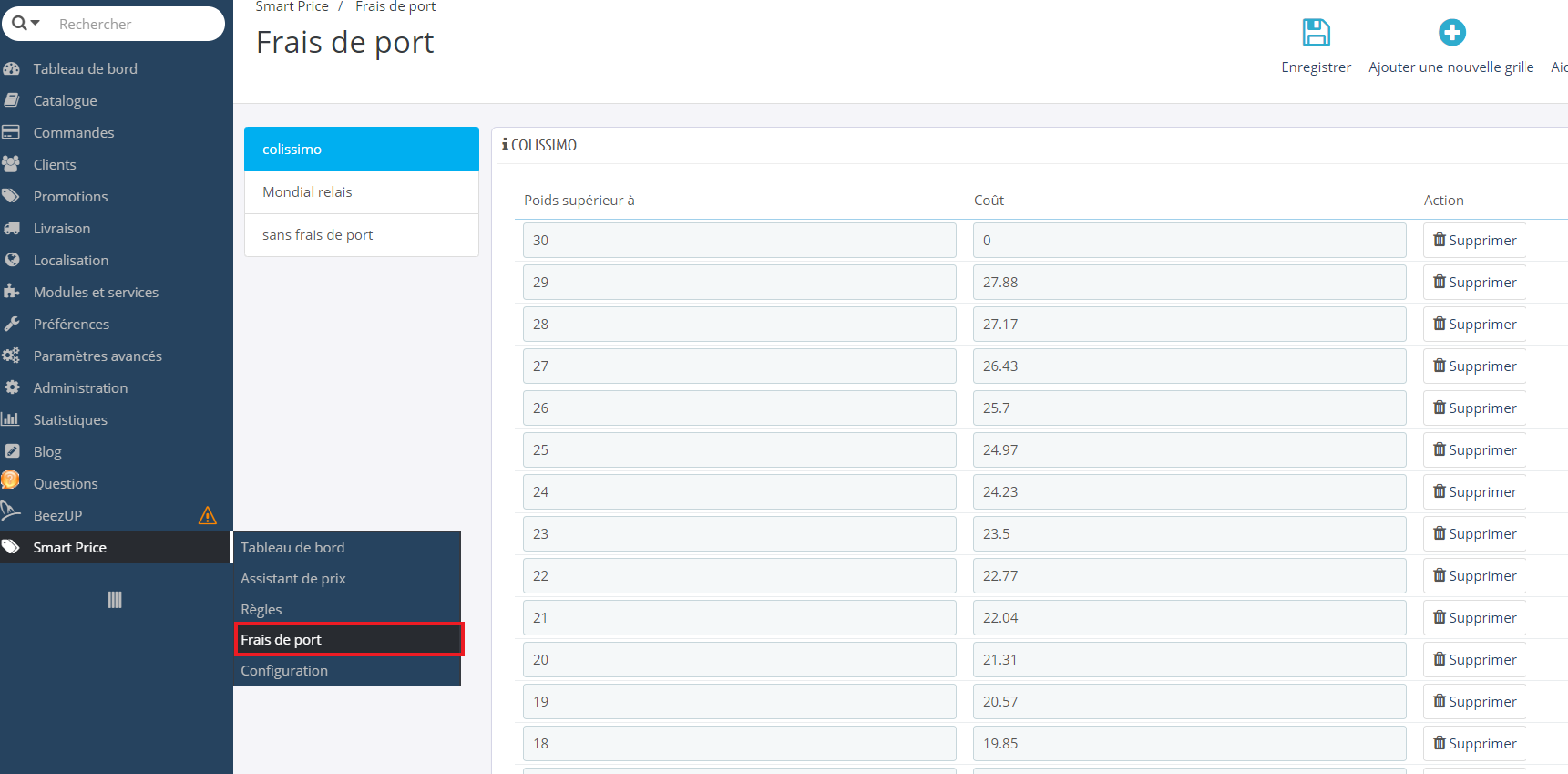Click Enregistrer label to save

pos(1316,67)
